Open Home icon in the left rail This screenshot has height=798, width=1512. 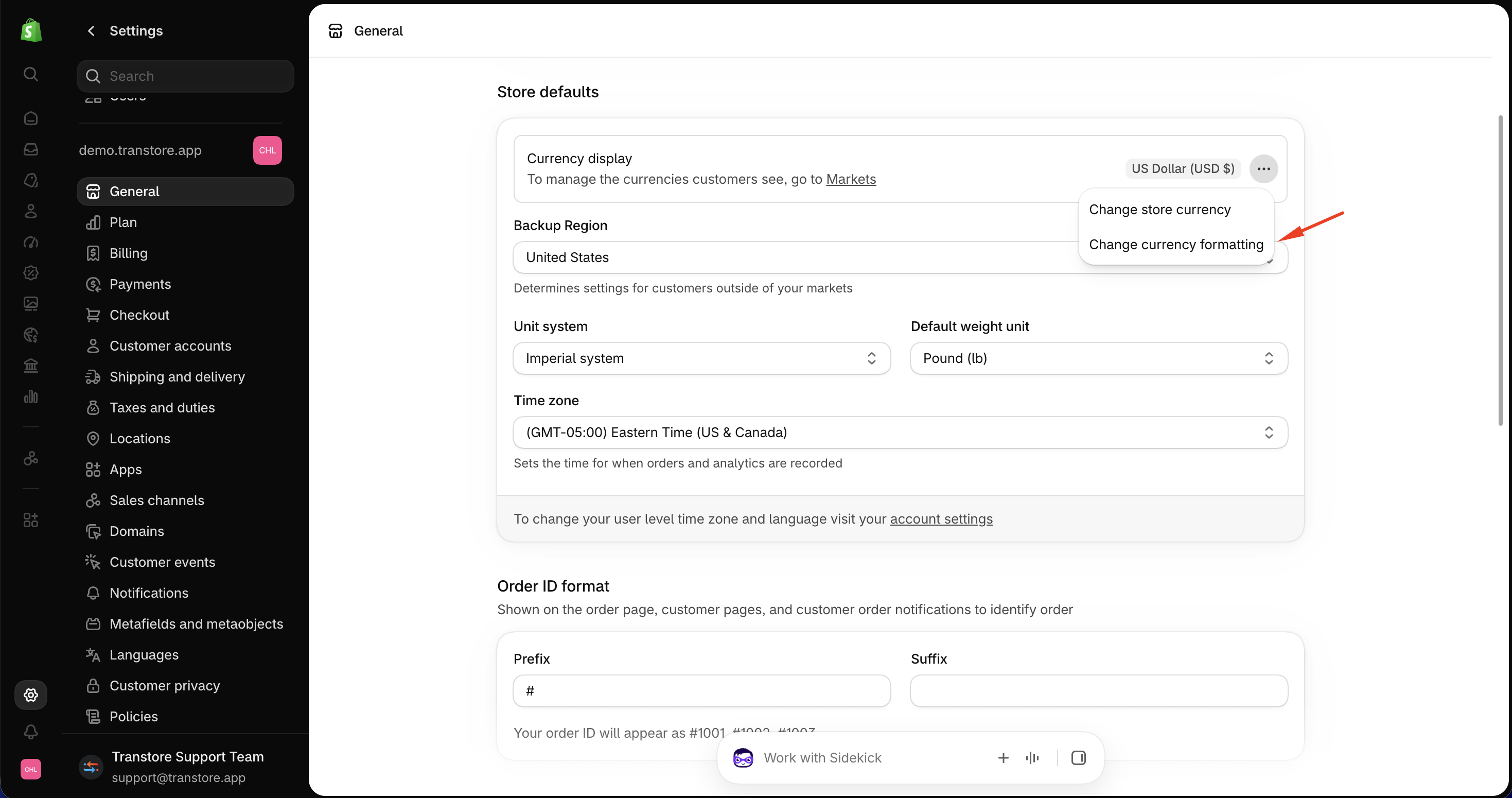[30, 118]
